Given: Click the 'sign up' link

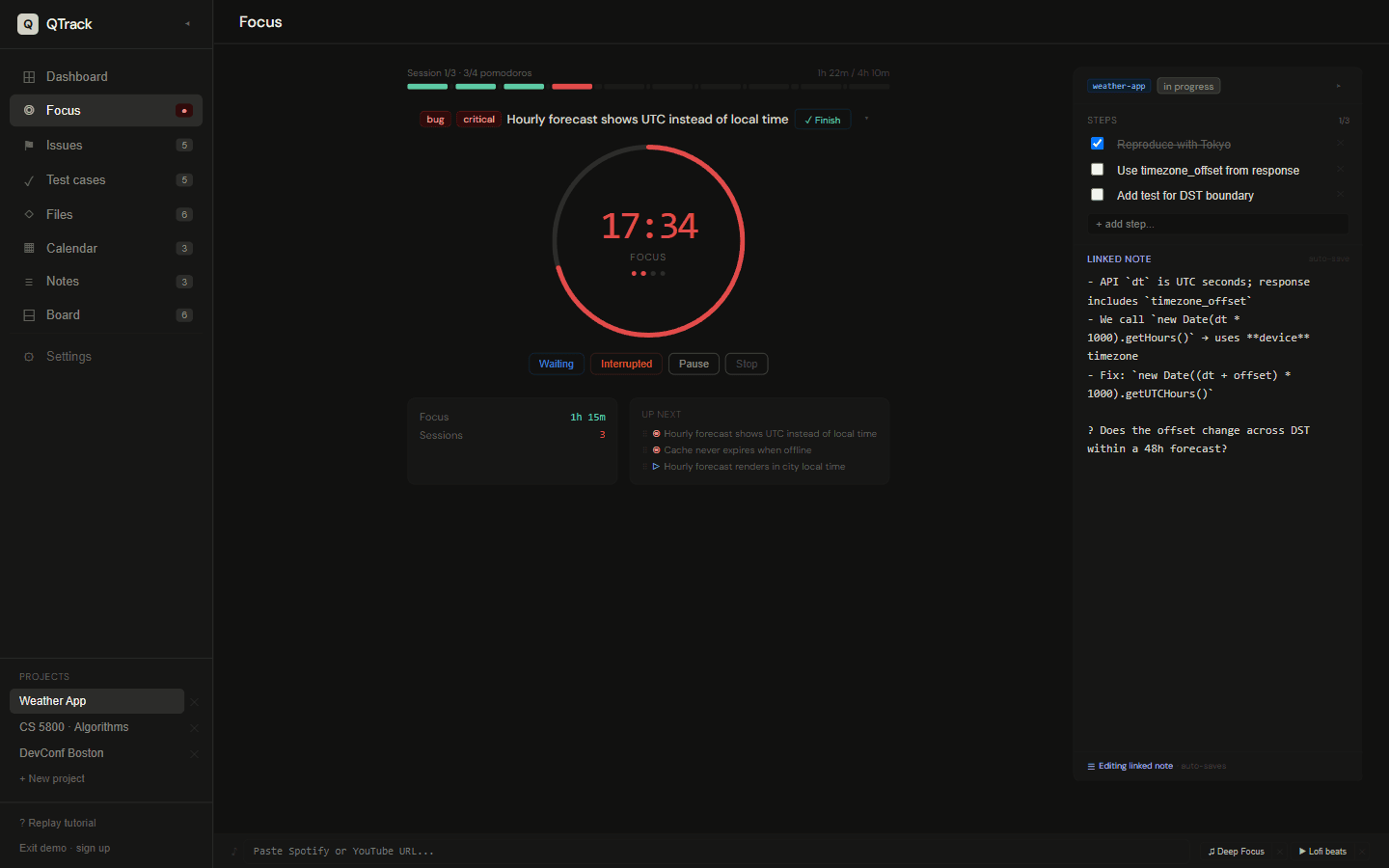Looking at the screenshot, I should 94,849.
